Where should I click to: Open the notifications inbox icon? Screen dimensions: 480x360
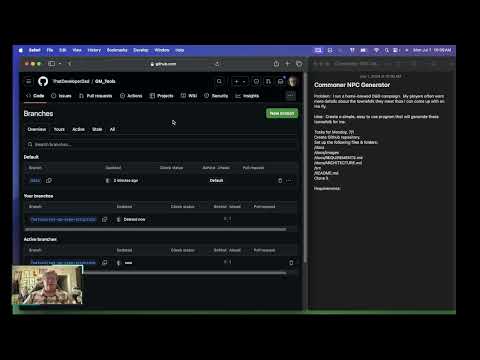280,81
